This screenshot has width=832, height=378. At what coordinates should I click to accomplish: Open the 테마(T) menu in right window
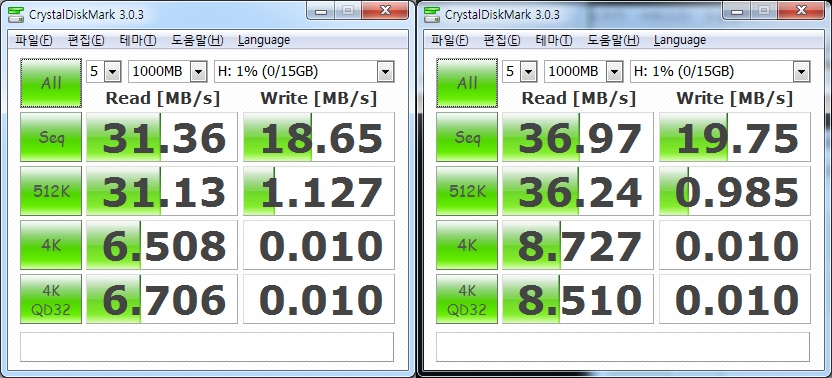(553, 40)
